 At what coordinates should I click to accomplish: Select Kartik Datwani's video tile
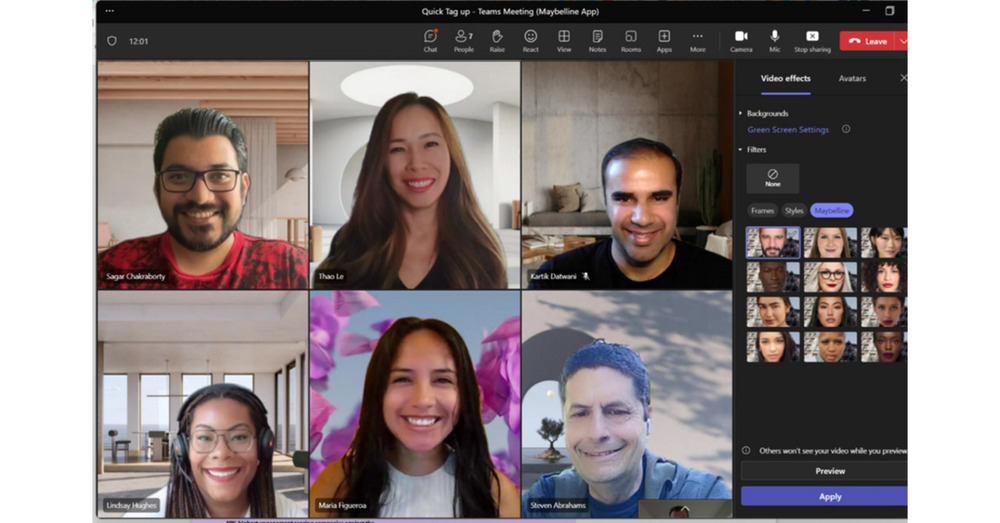(x=627, y=175)
